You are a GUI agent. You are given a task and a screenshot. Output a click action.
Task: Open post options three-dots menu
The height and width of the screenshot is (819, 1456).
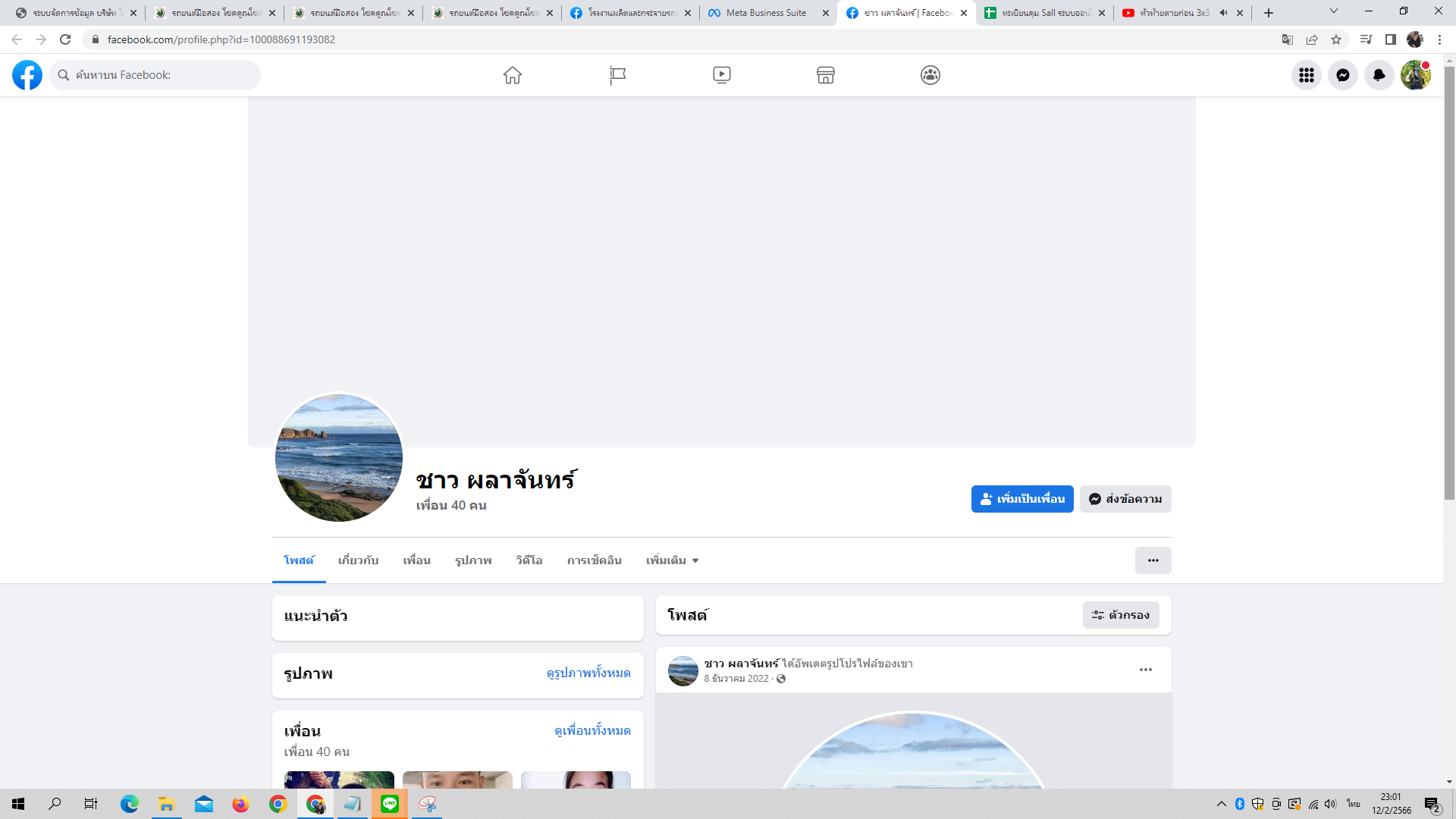1145,670
